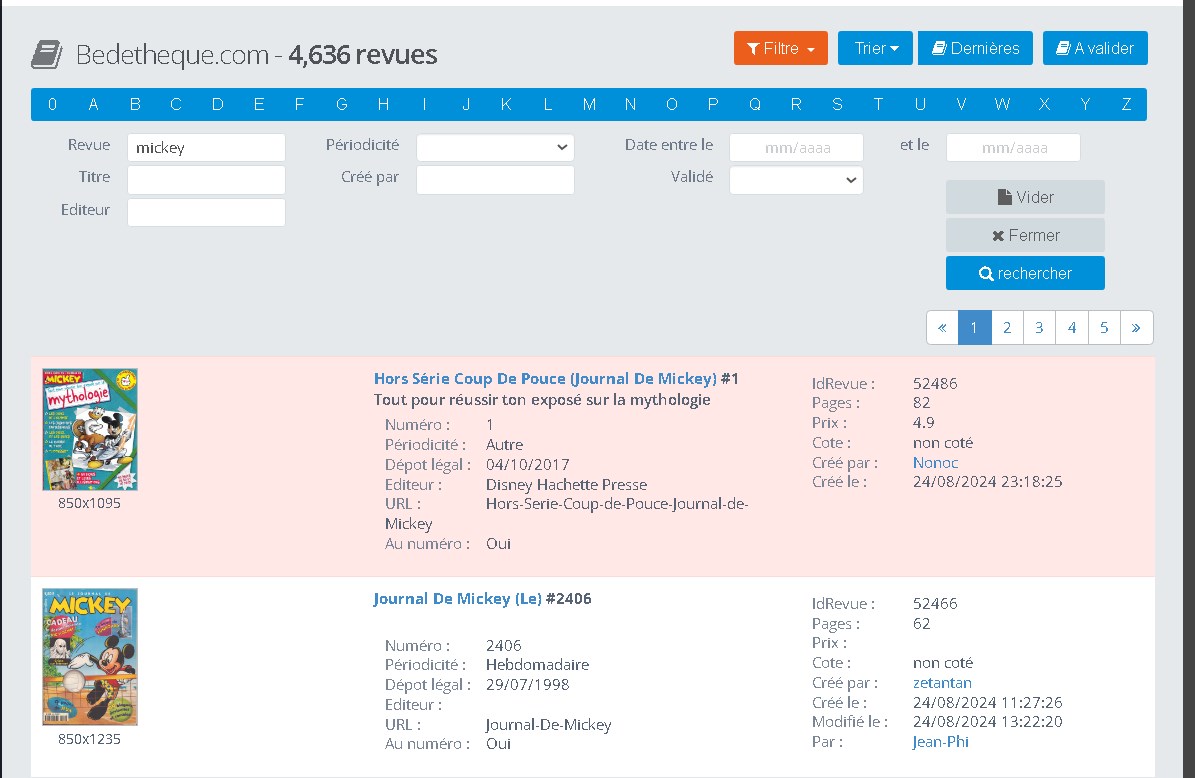
Task: Select letter M in alphabet bar
Action: (589, 104)
